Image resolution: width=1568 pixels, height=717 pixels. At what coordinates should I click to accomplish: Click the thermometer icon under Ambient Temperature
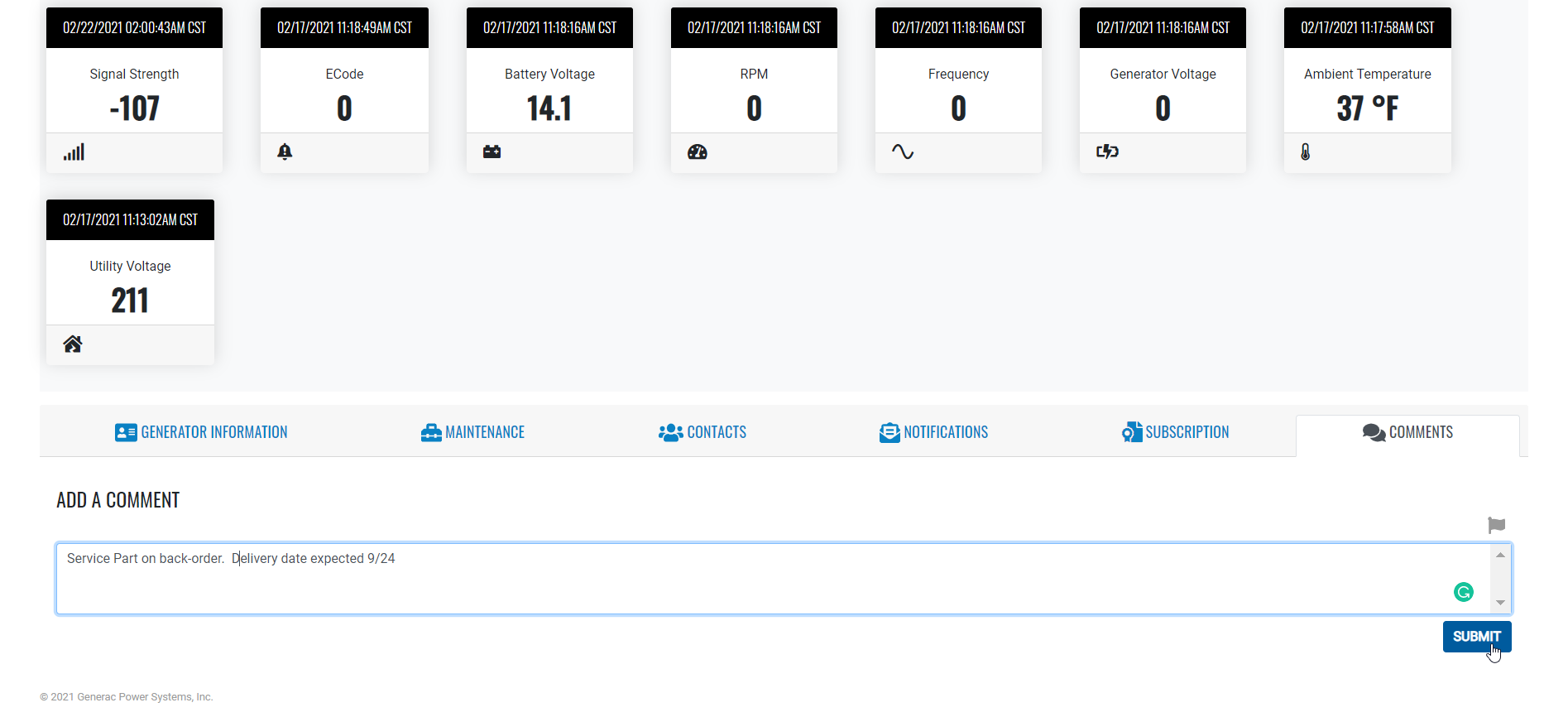(x=1306, y=152)
